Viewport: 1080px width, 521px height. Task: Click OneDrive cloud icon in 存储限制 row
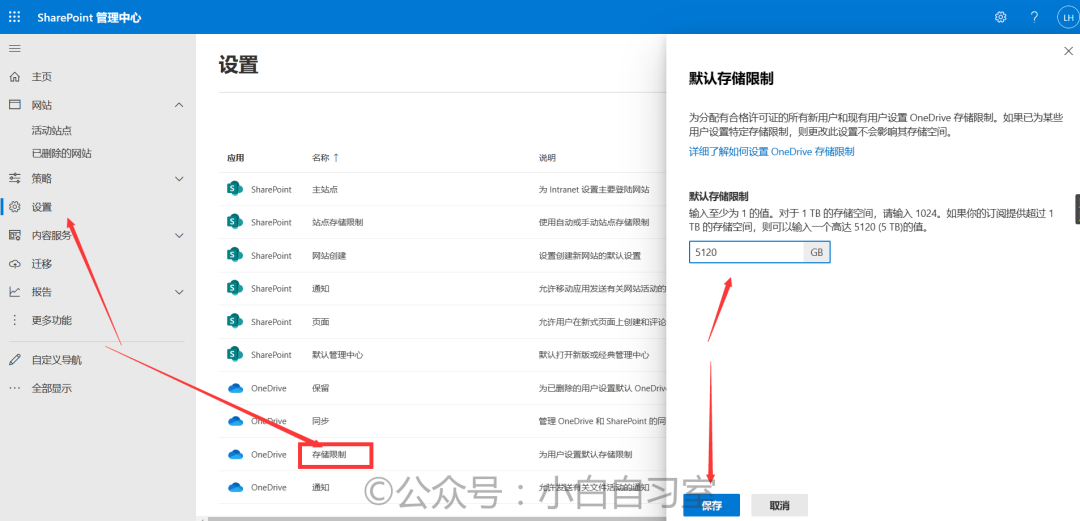(236, 454)
